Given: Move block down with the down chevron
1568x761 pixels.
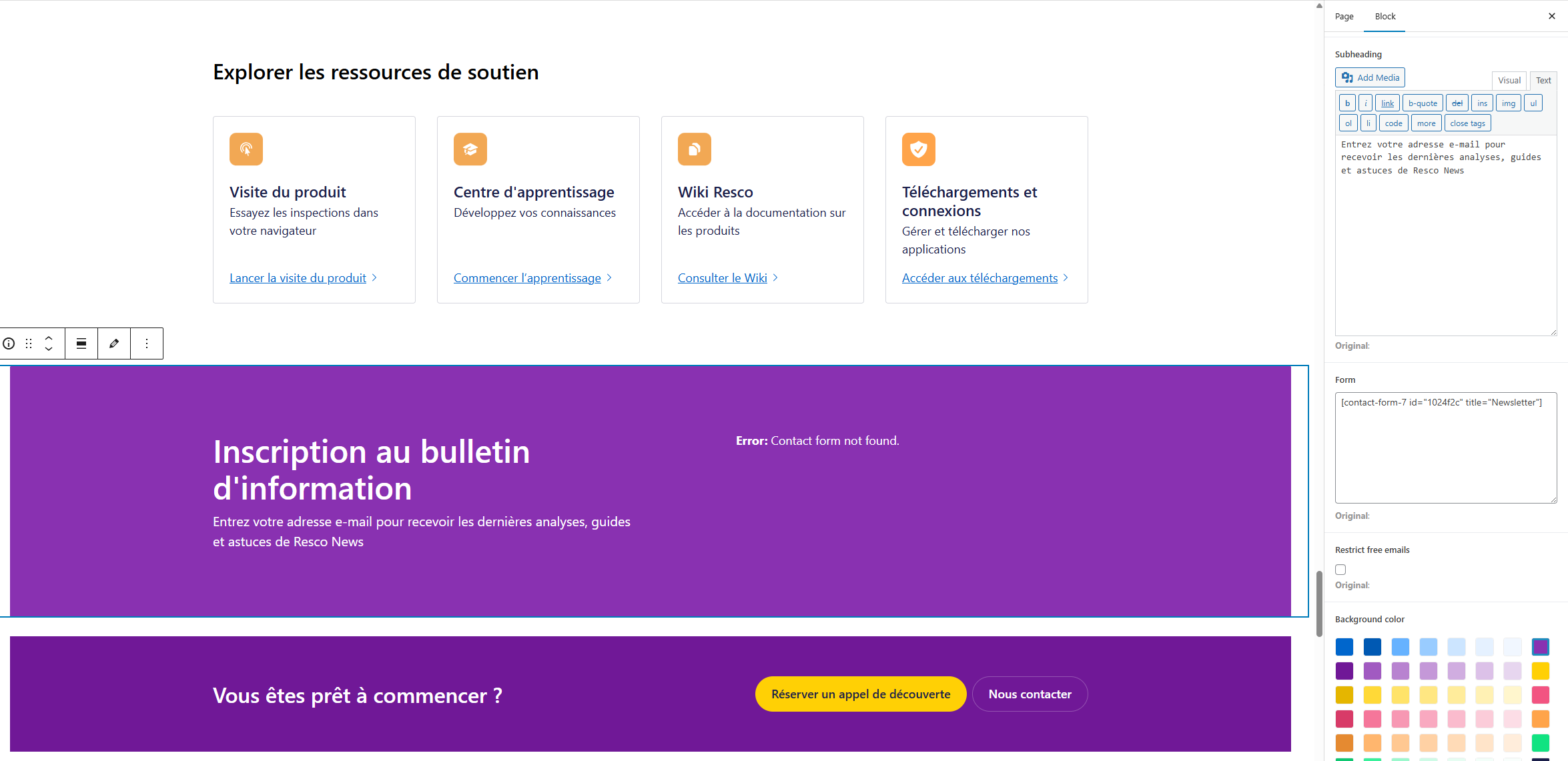Looking at the screenshot, I should (49, 349).
